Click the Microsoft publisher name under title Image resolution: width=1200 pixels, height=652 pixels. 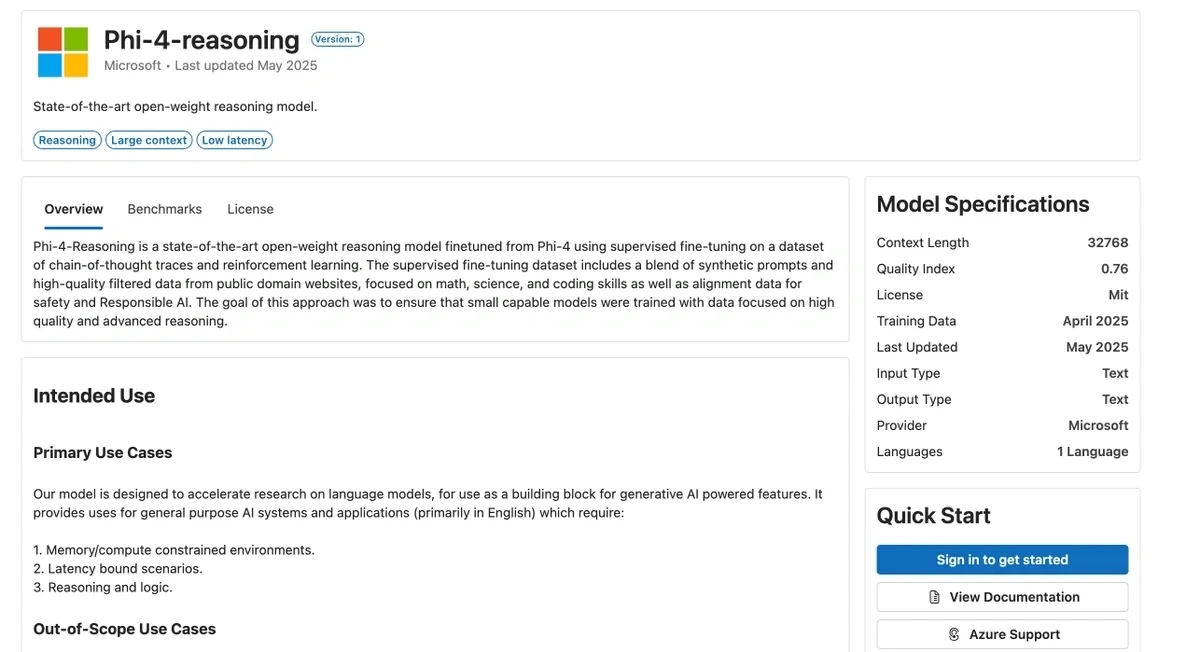(132, 66)
